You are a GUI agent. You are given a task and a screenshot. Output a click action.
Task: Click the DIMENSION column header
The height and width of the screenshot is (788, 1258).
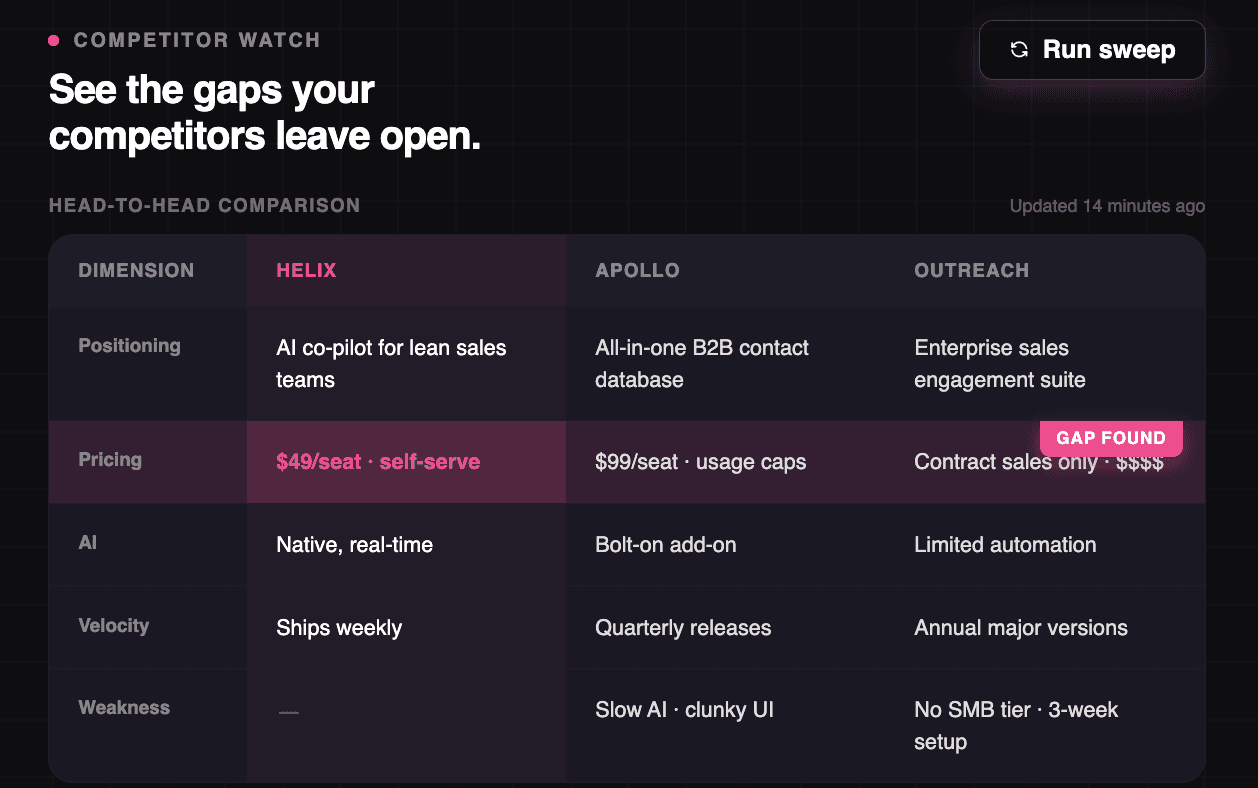pos(136,271)
